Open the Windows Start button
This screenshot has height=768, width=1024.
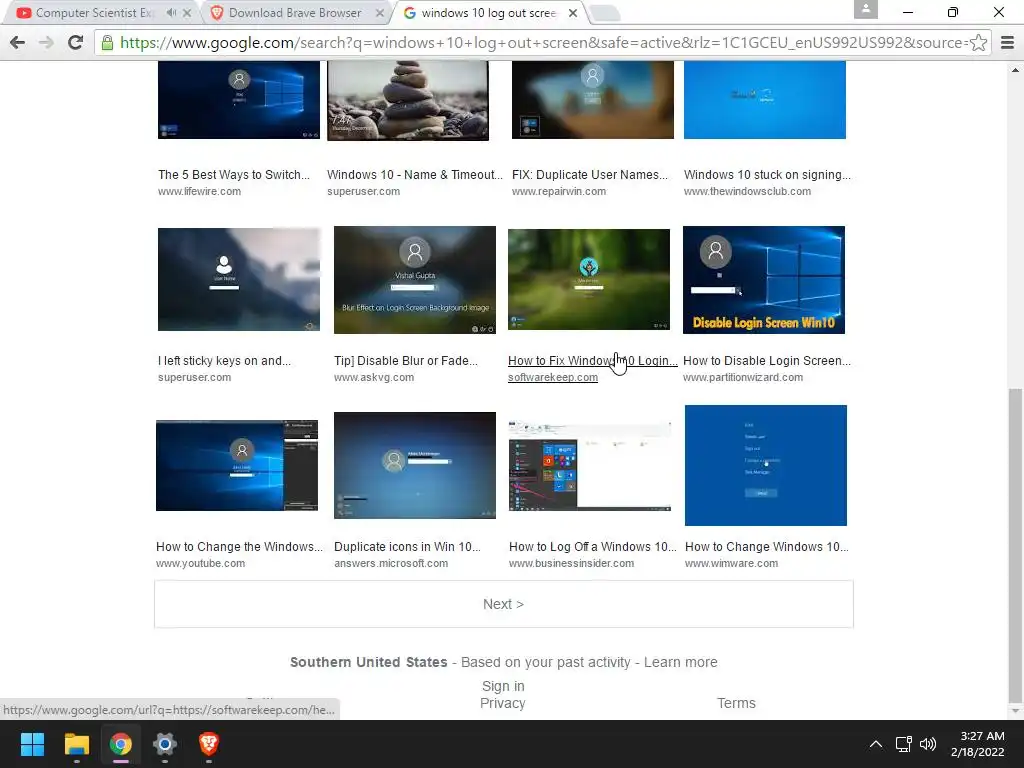(32, 744)
